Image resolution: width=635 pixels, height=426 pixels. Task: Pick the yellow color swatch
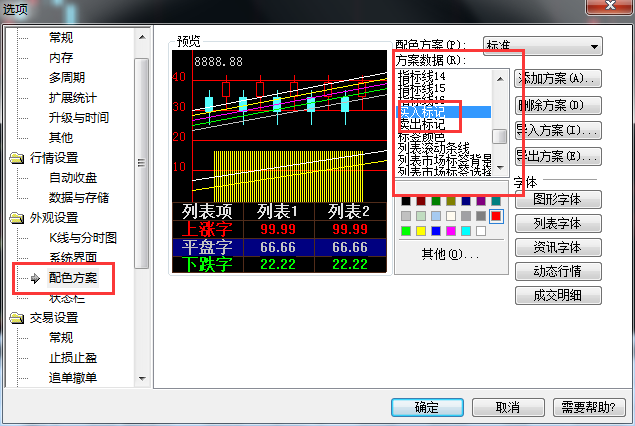421,231
